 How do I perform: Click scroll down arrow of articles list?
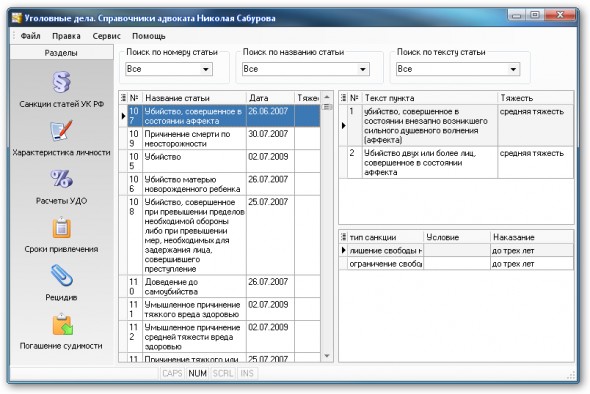pyautogui.click(x=327, y=356)
